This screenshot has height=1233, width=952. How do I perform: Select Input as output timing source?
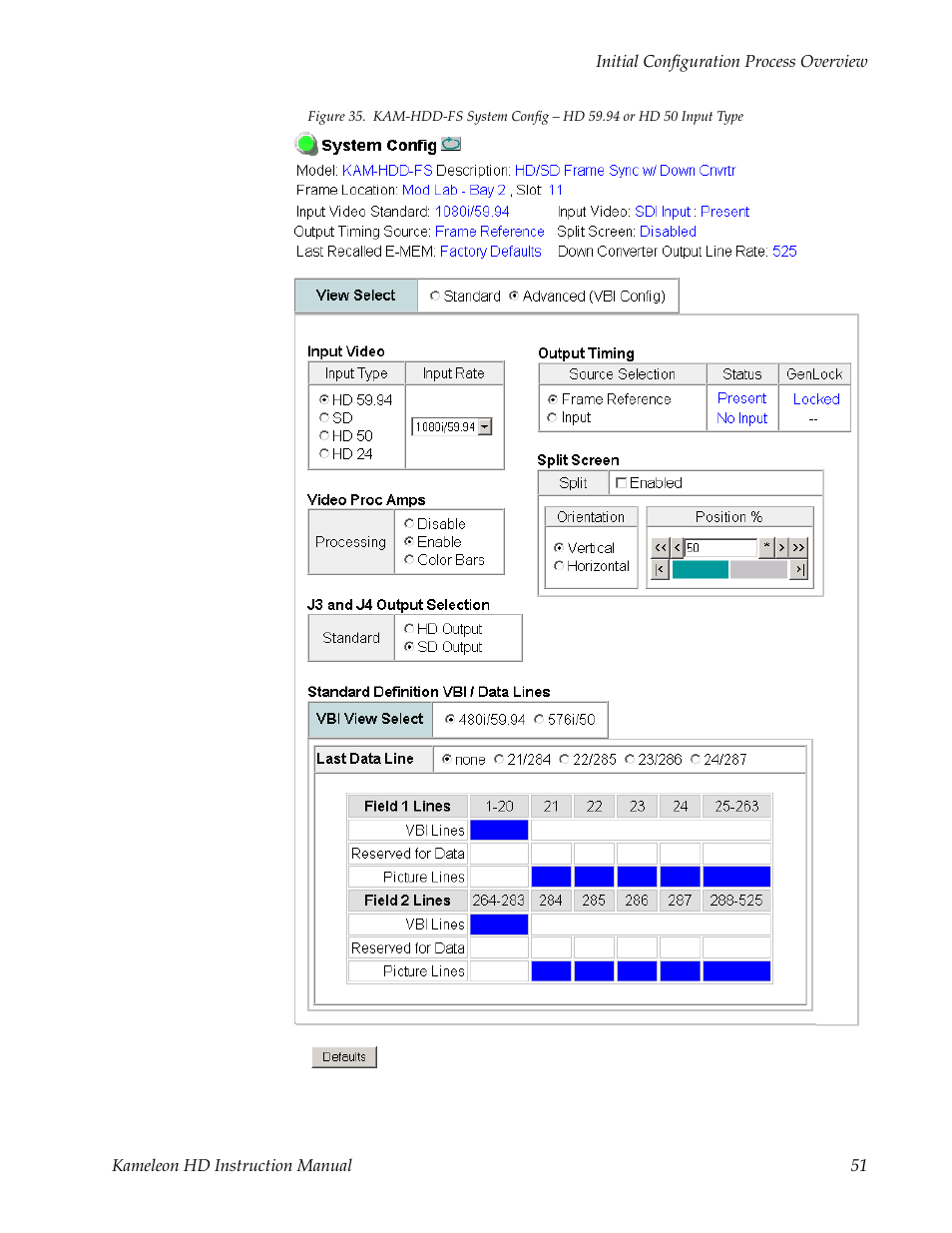pyautogui.click(x=552, y=417)
